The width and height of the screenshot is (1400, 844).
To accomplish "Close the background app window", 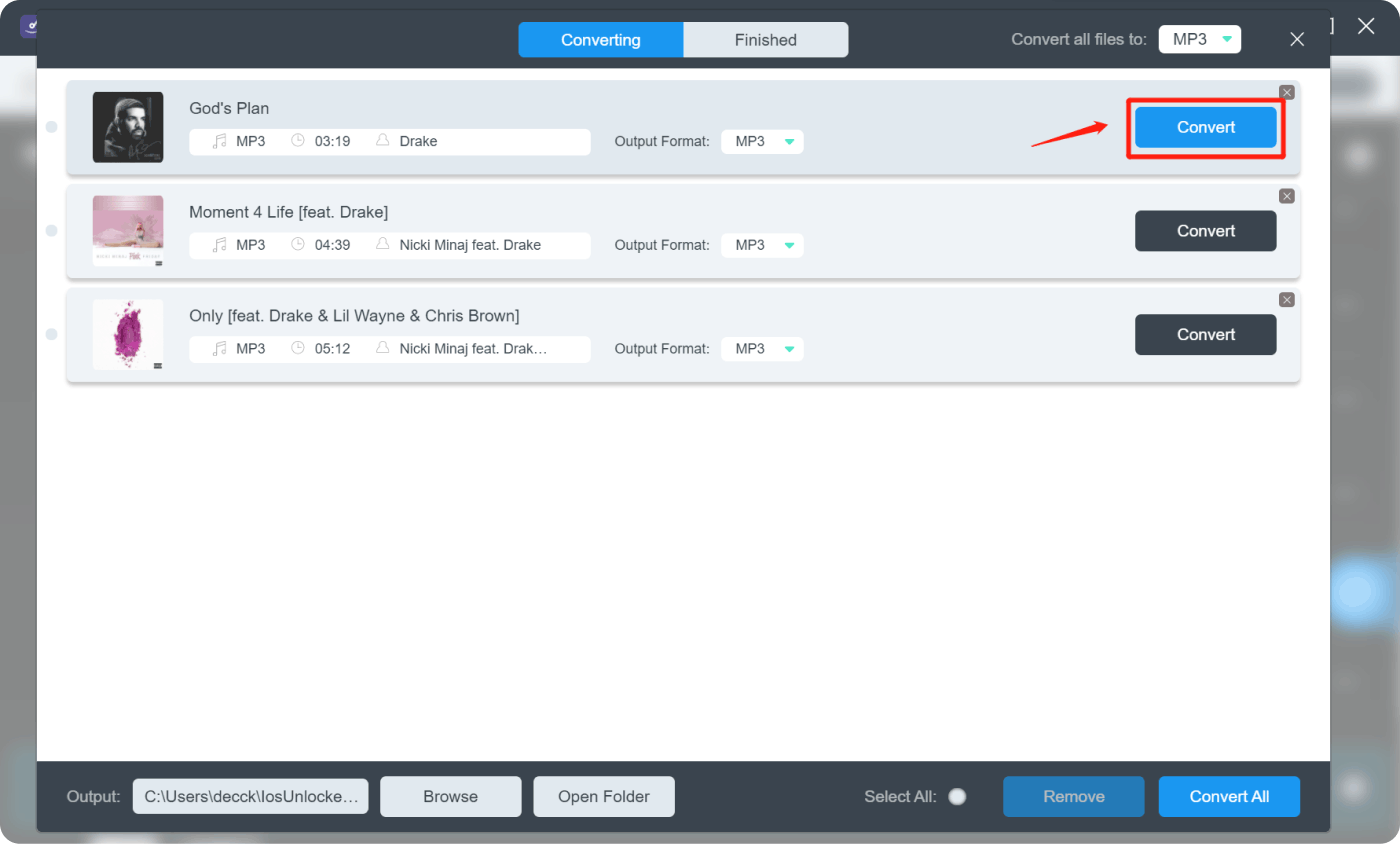I will click(x=1366, y=26).
